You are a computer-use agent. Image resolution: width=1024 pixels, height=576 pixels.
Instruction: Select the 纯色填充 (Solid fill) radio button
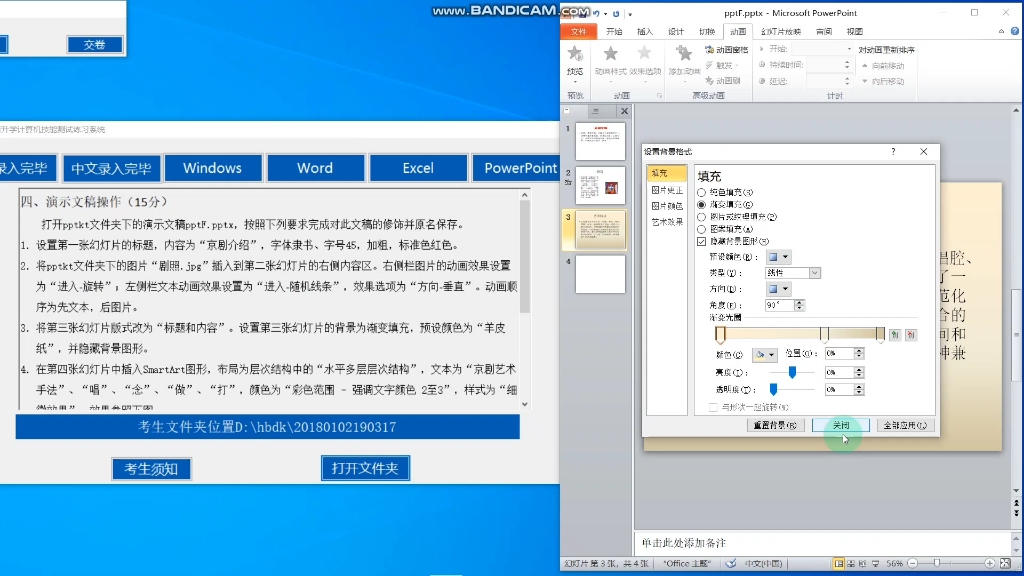703,193
